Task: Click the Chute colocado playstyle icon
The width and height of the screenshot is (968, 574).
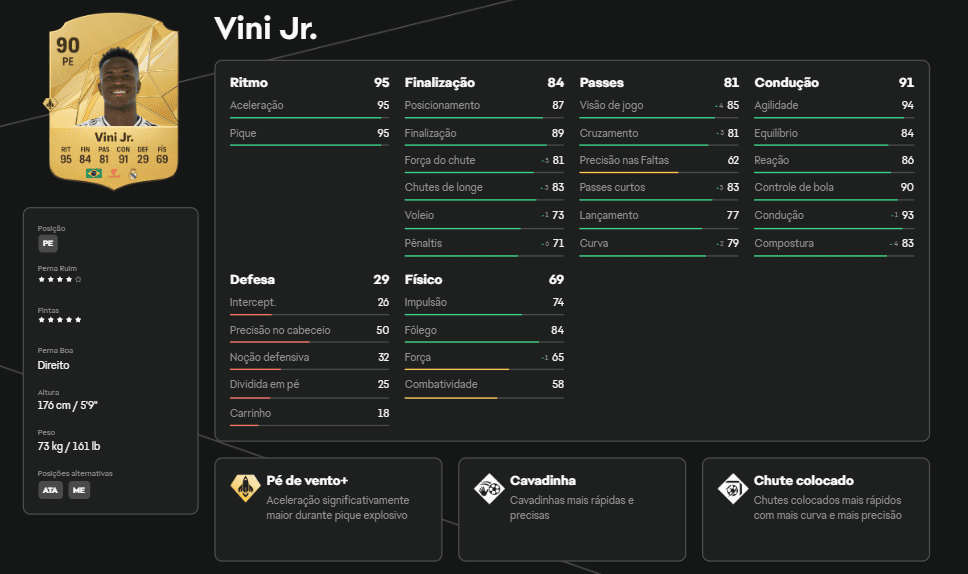Action: click(733, 487)
